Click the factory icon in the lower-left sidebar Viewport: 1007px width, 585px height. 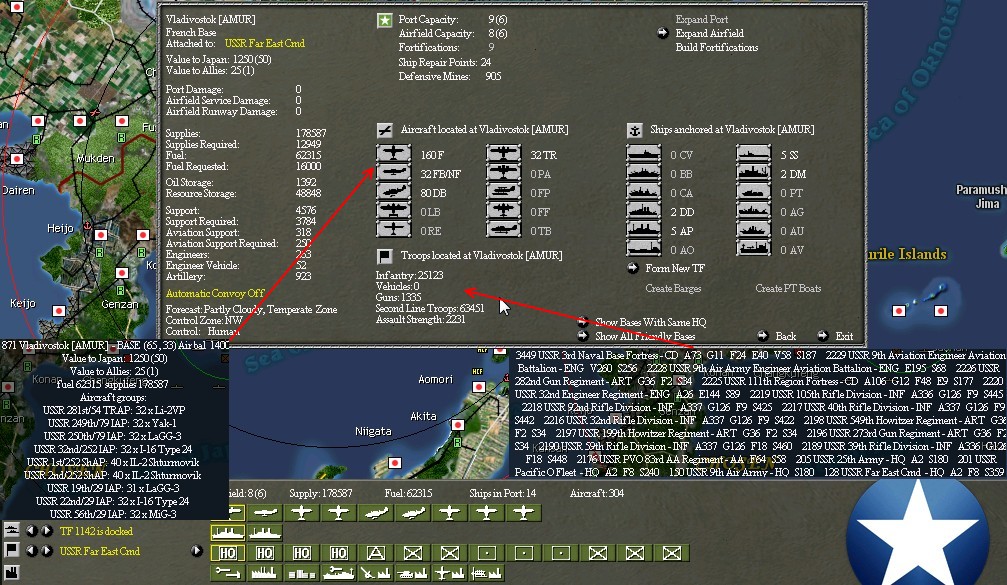tap(12, 572)
